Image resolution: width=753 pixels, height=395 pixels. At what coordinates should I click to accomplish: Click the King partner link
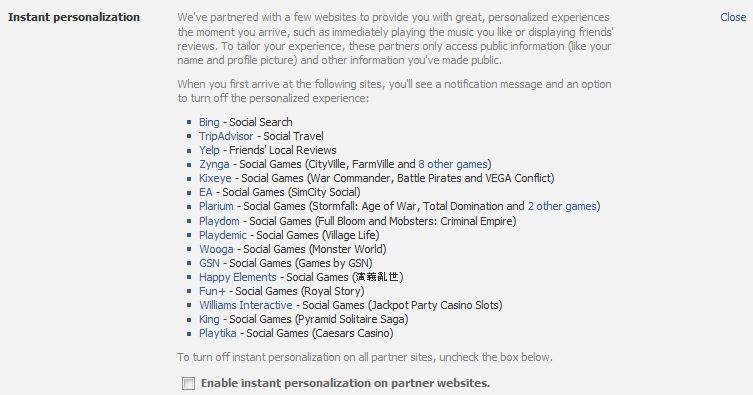pyautogui.click(x=209, y=319)
